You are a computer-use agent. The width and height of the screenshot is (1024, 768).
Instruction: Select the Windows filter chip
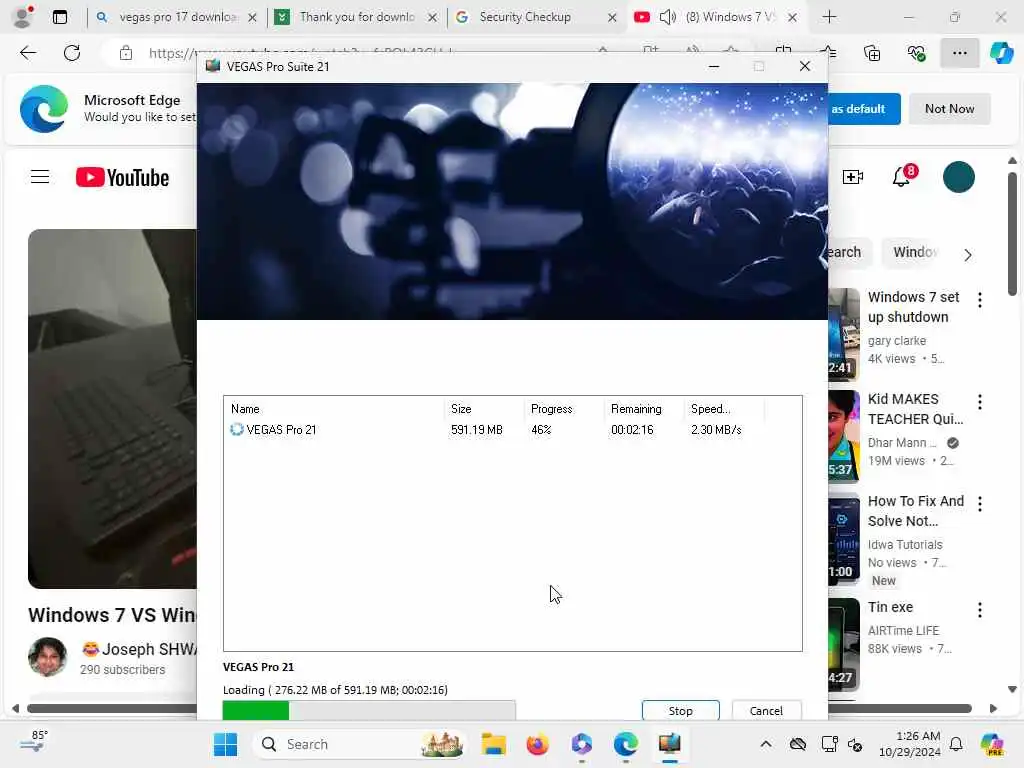(914, 252)
